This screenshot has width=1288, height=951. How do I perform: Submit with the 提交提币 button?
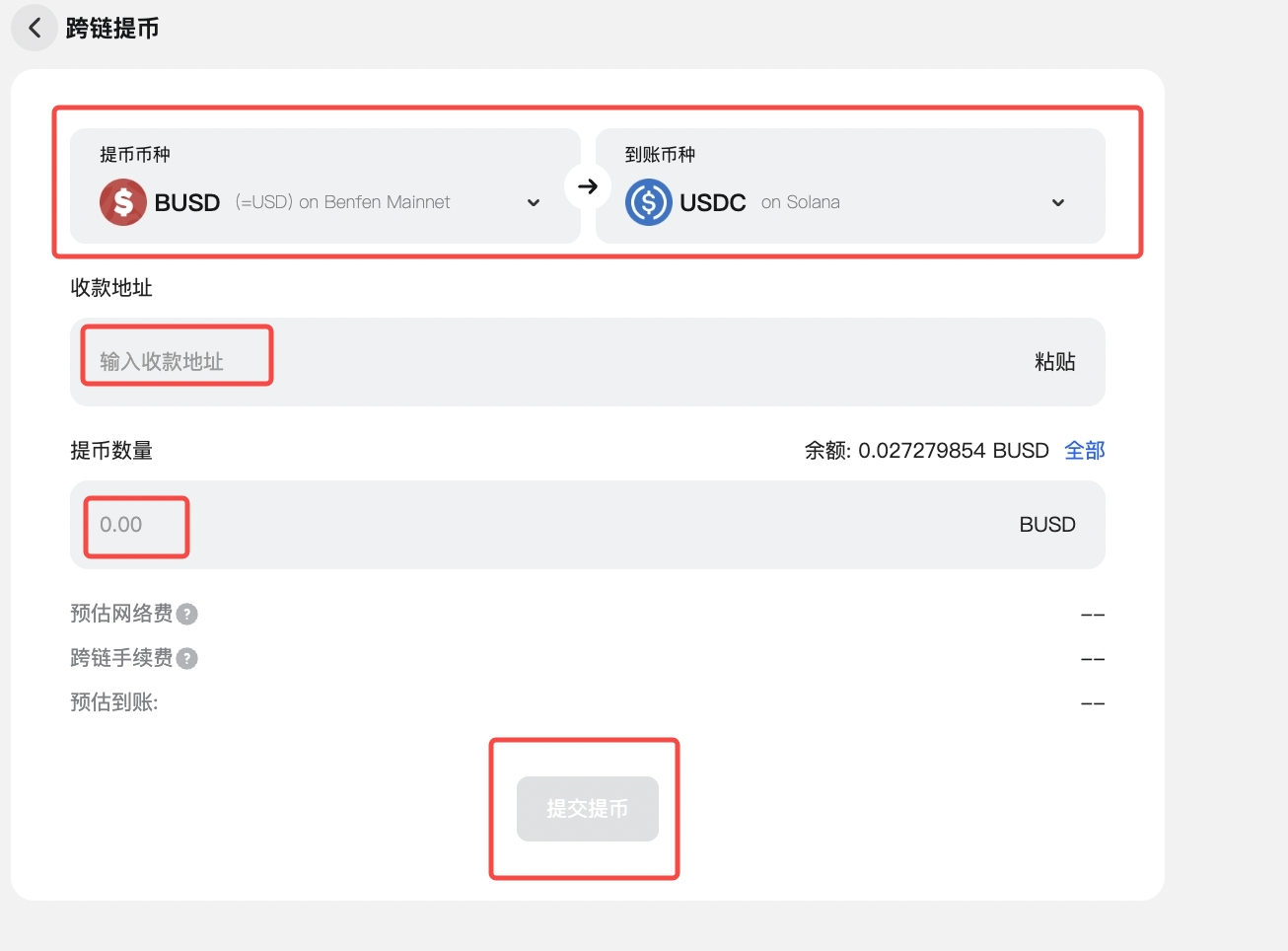588,809
